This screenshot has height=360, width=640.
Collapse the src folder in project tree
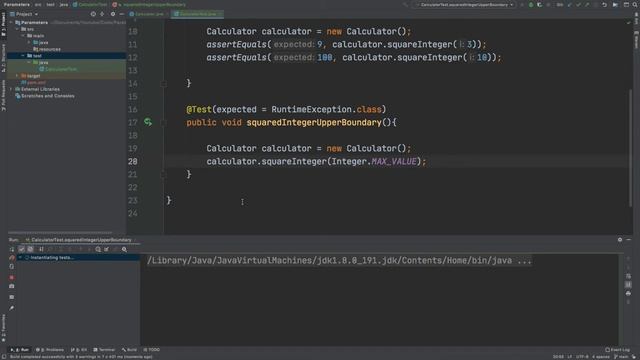pyautogui.click(x=17, y=29)
